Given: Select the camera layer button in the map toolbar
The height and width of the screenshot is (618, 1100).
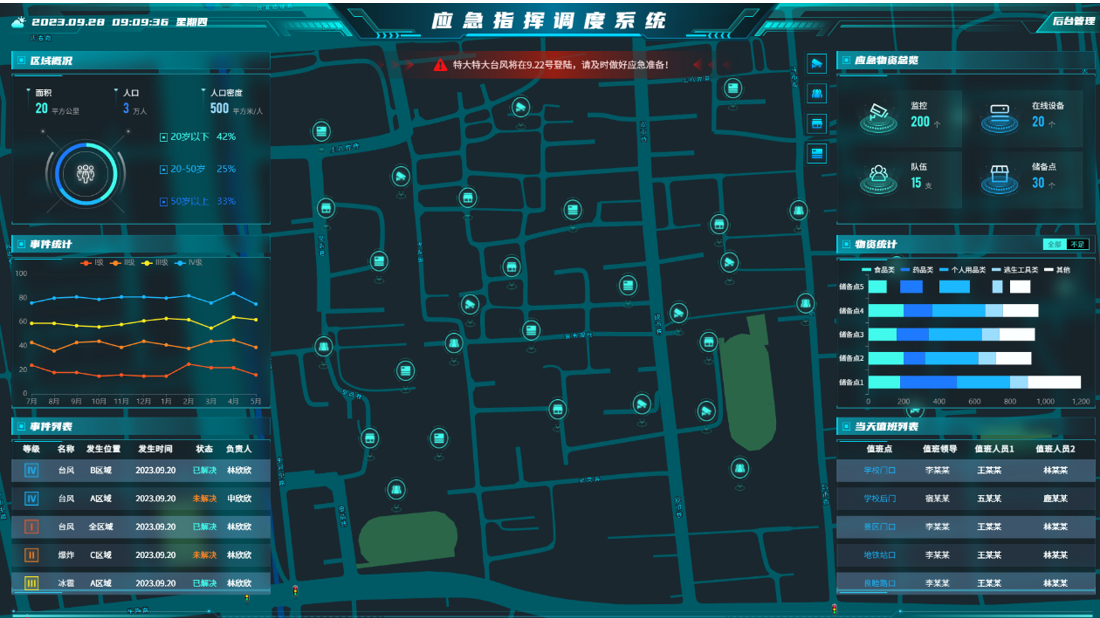Looking at the screenshot, I should point(817,64).
